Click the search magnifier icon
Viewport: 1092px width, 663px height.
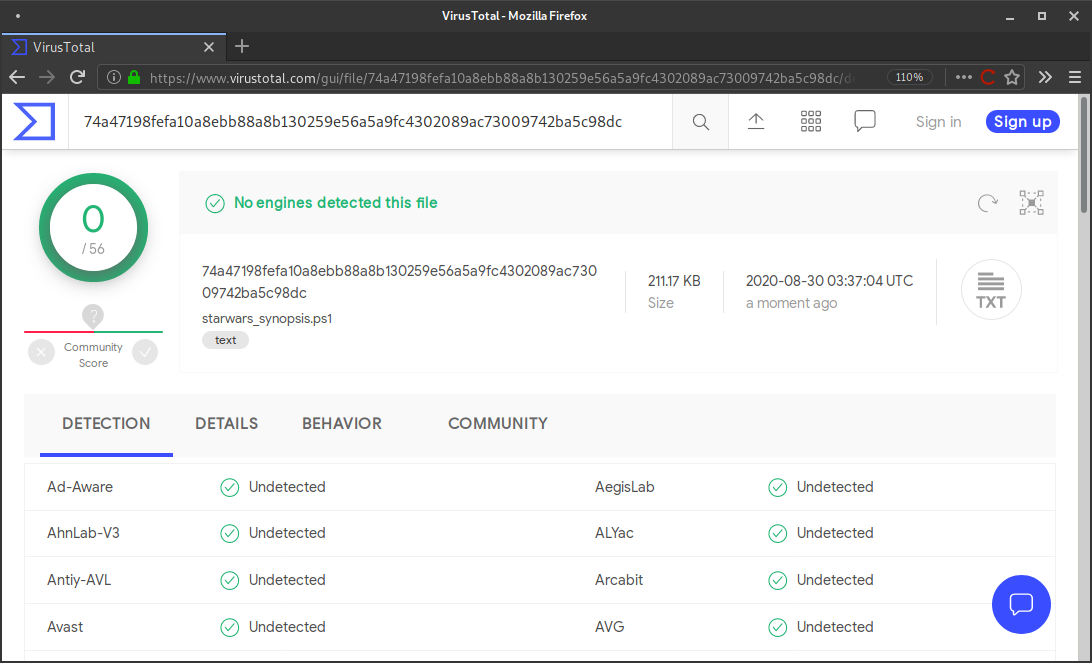(x=701, y=123)
